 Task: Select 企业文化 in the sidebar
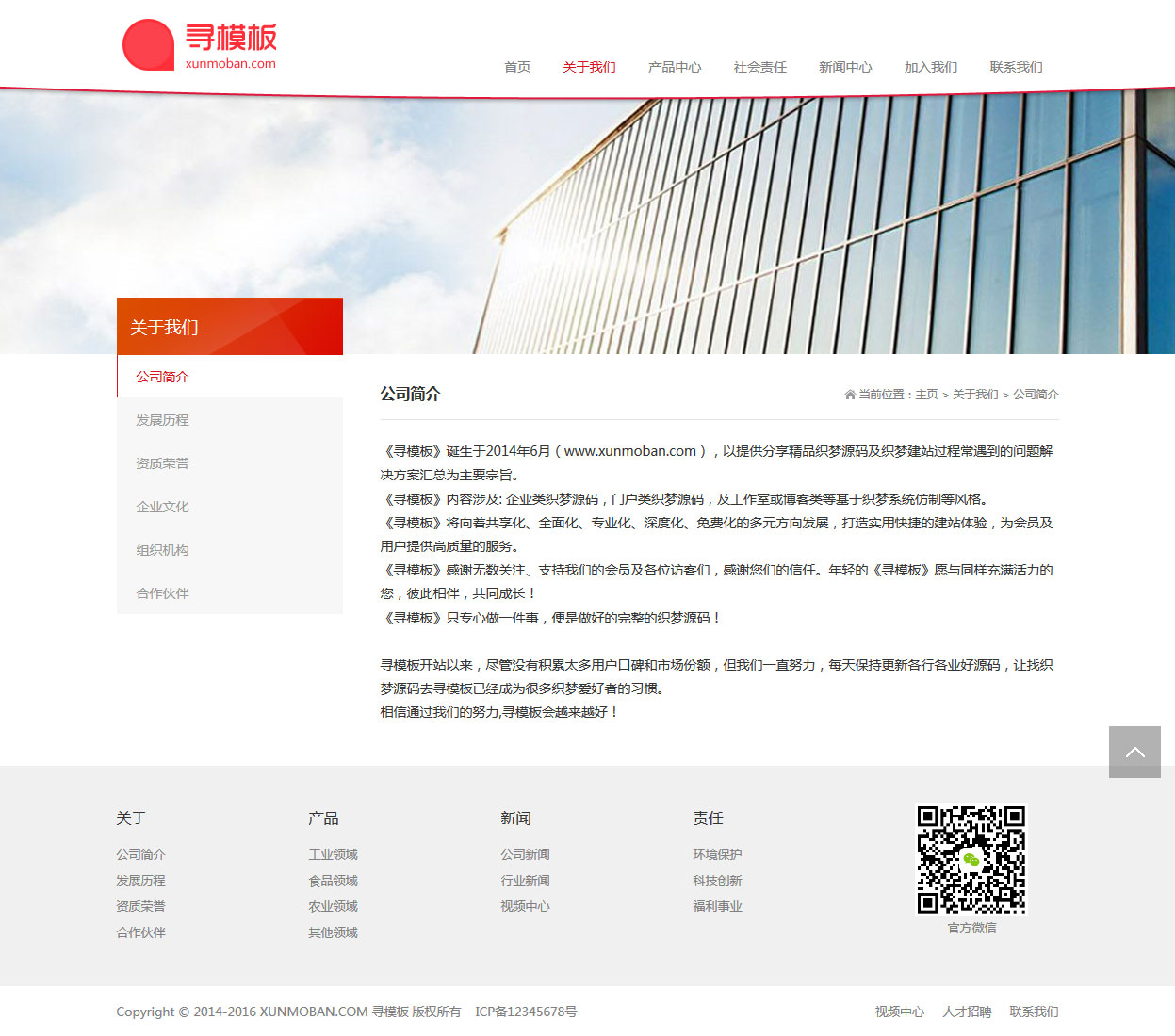click(x=230, y=507)
